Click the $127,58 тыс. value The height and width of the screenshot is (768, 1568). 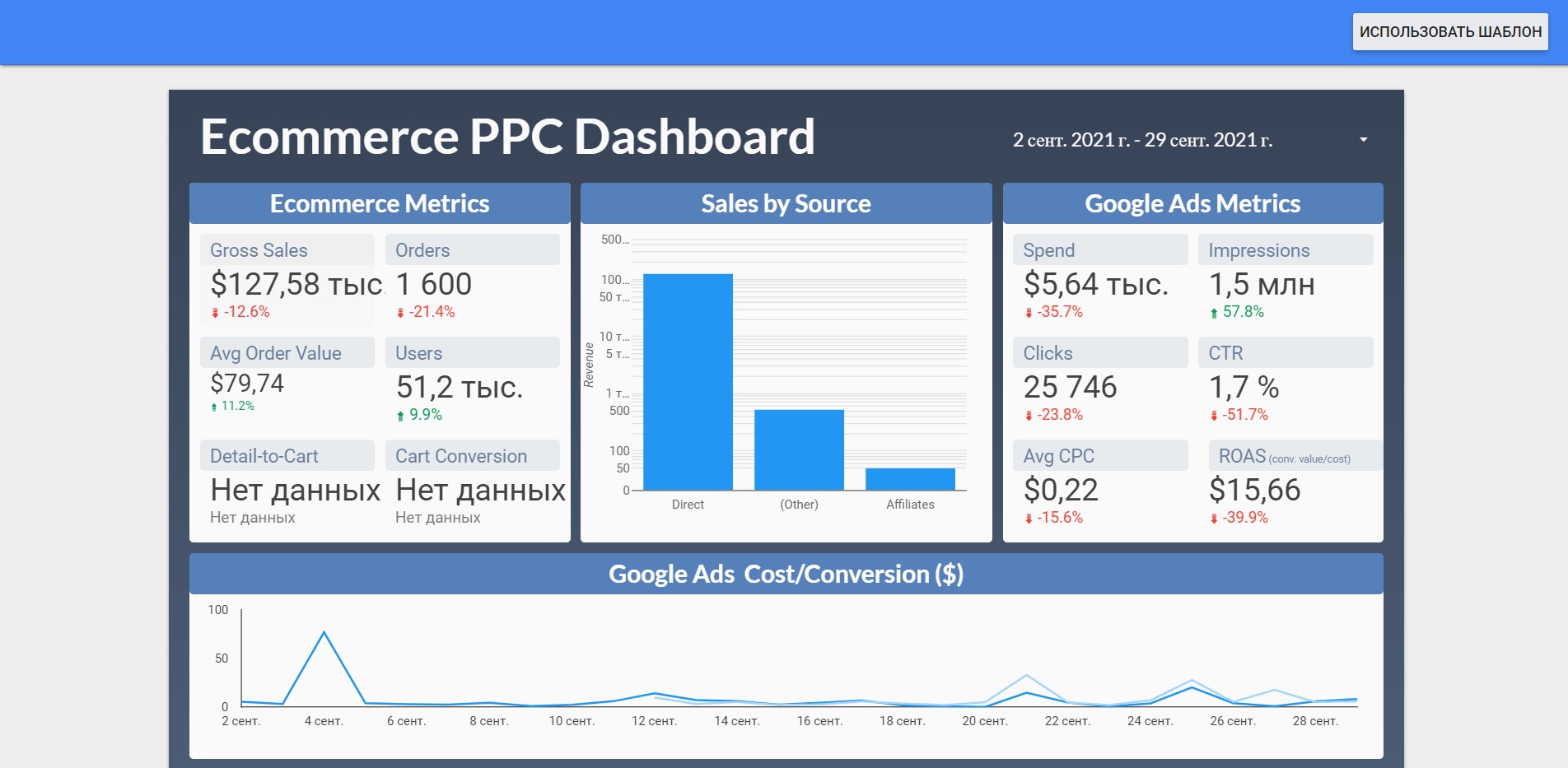coord(297,285)
